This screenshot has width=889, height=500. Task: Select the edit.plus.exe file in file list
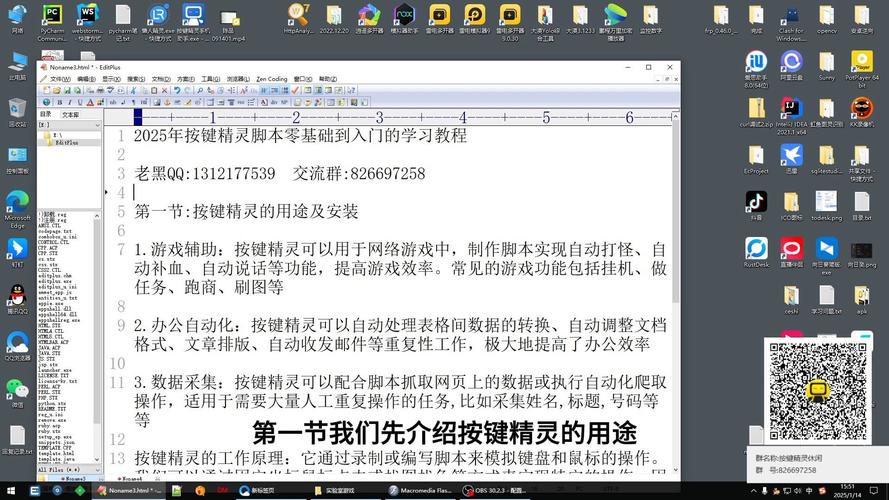[55, 281]
